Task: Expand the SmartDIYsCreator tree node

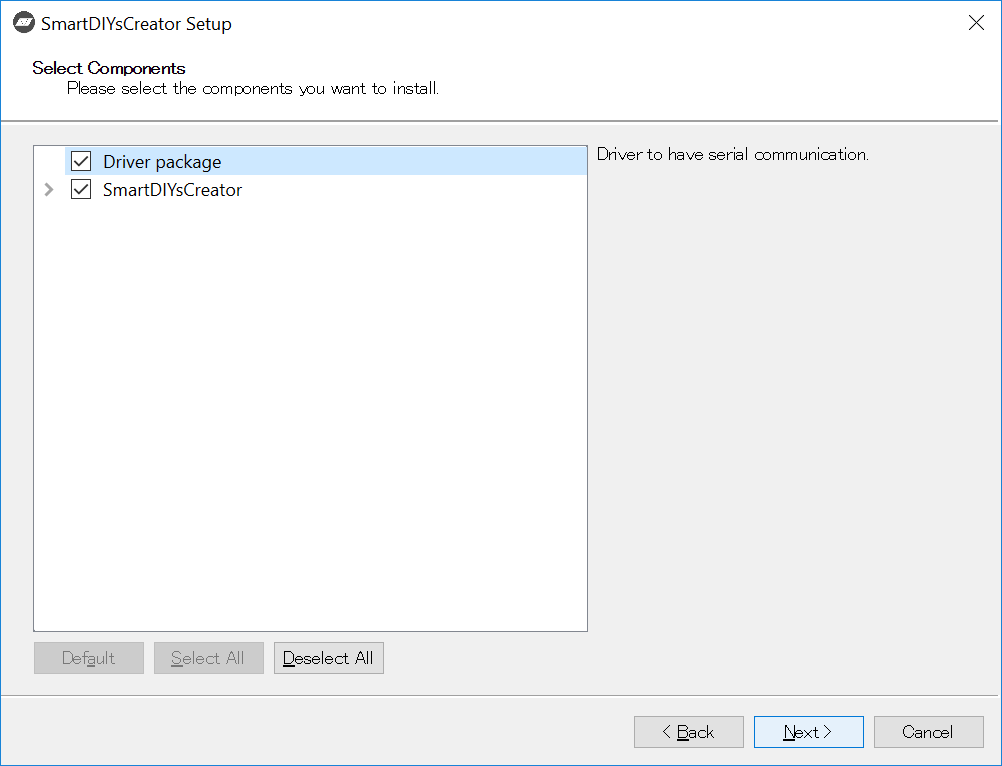Action: 49,190
